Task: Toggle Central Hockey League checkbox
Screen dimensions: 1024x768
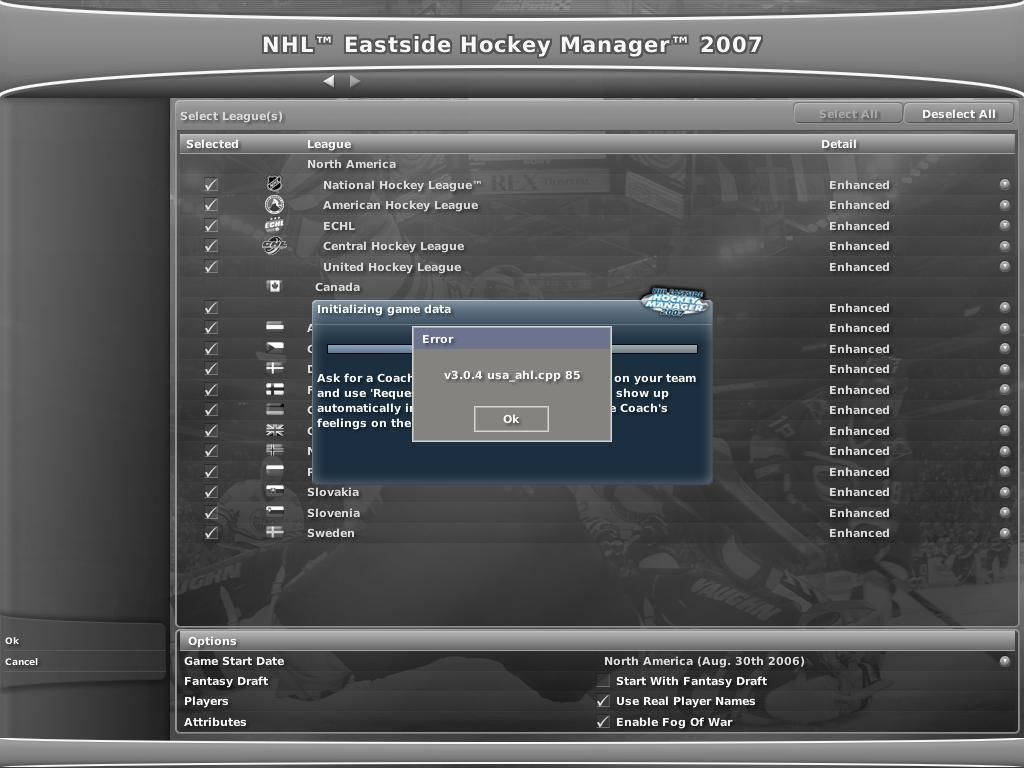Action: (210, 246)
